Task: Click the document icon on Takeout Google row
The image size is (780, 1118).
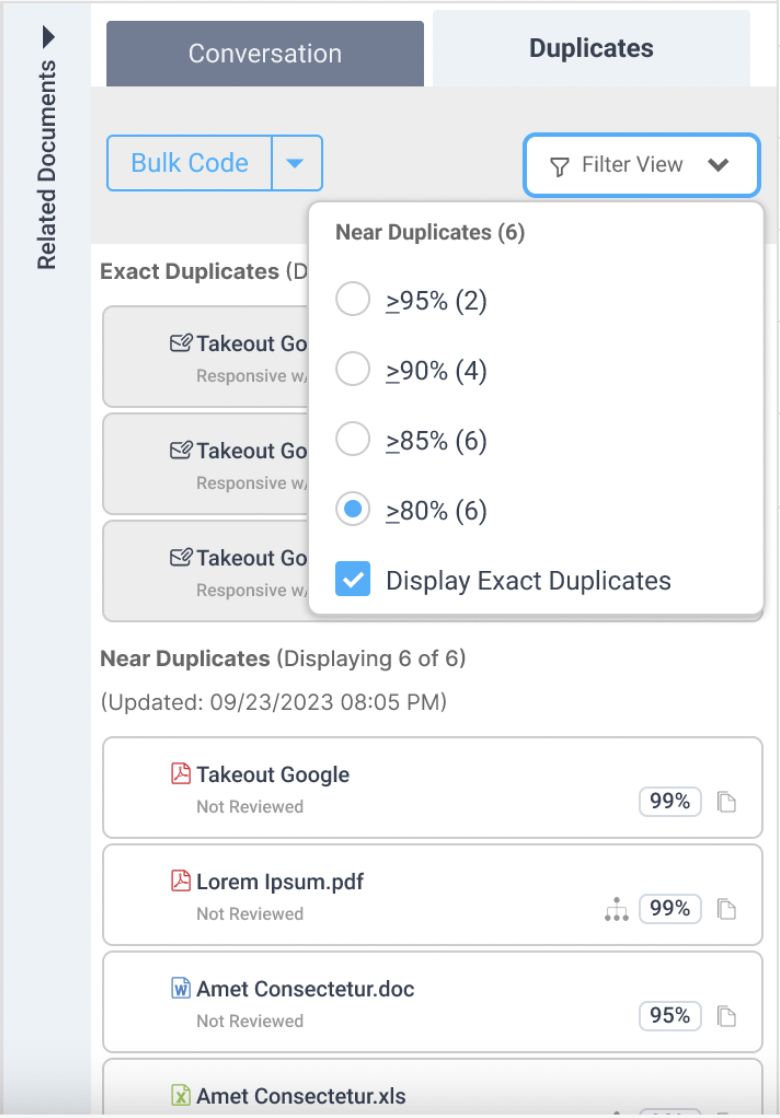Action: [727, 802]
